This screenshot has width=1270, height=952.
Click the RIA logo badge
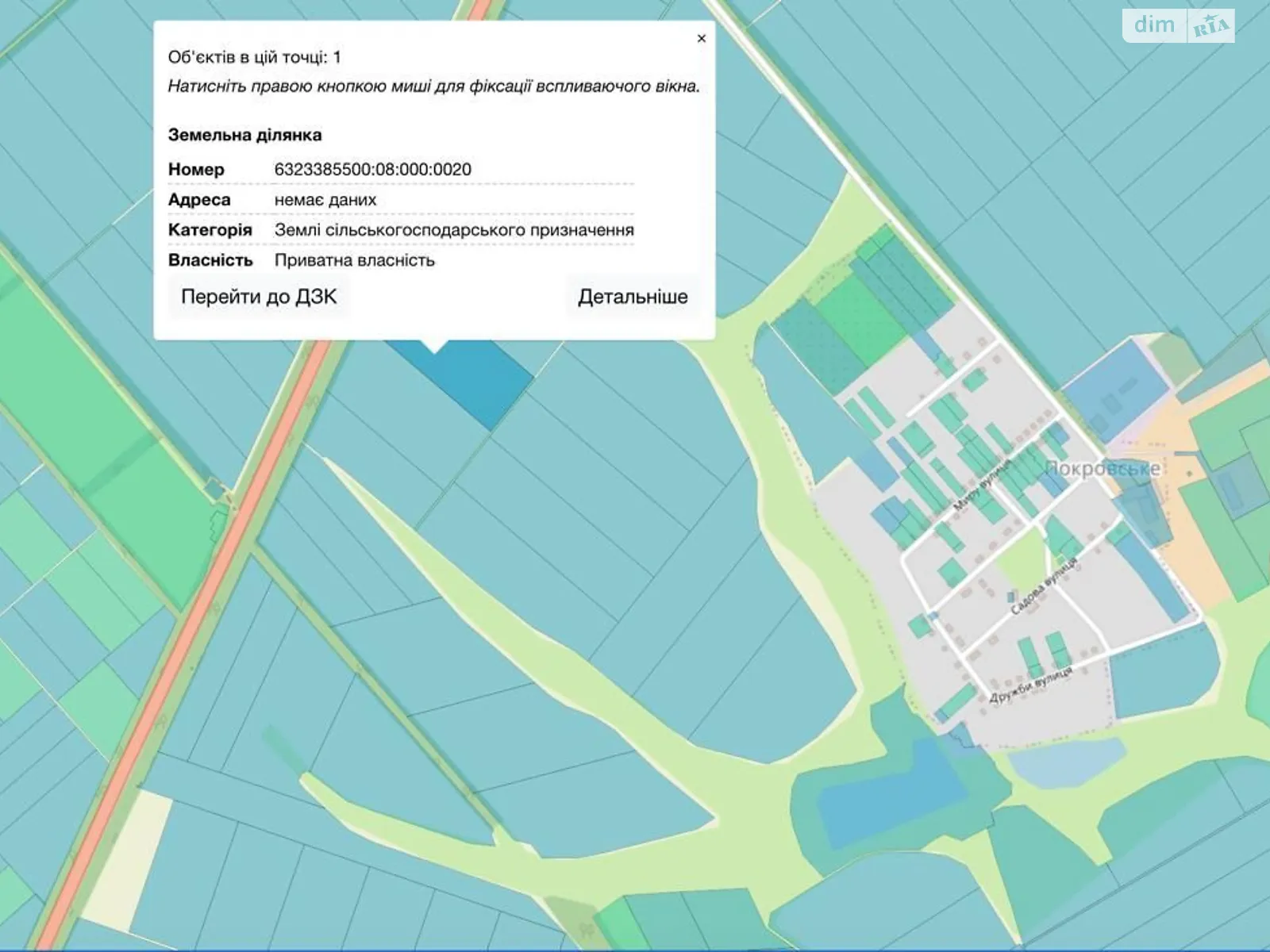[x=1210, y=28]
